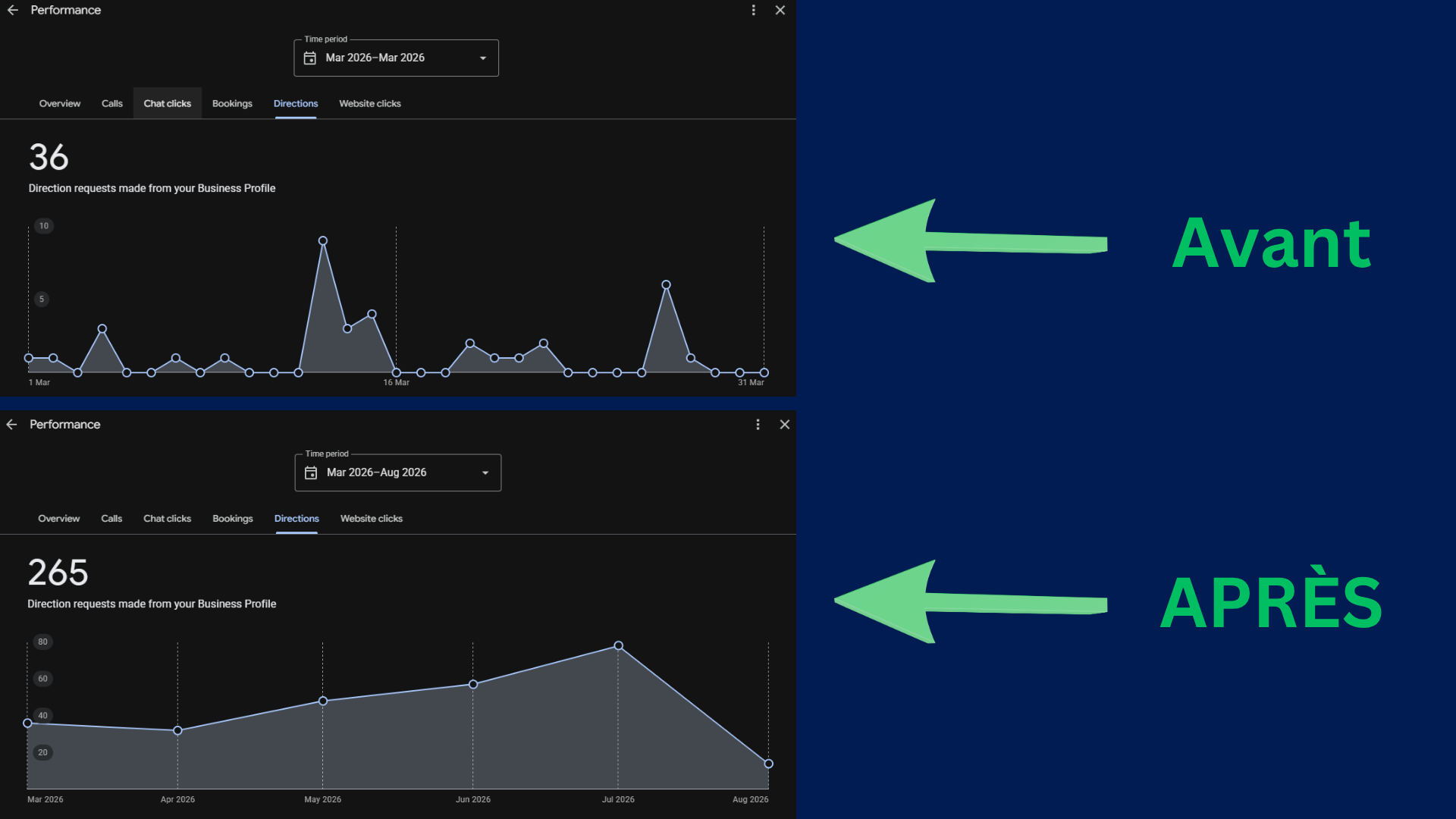
Task: Switch to Chat clicks tab in top panel
Action: coord(168,103)
